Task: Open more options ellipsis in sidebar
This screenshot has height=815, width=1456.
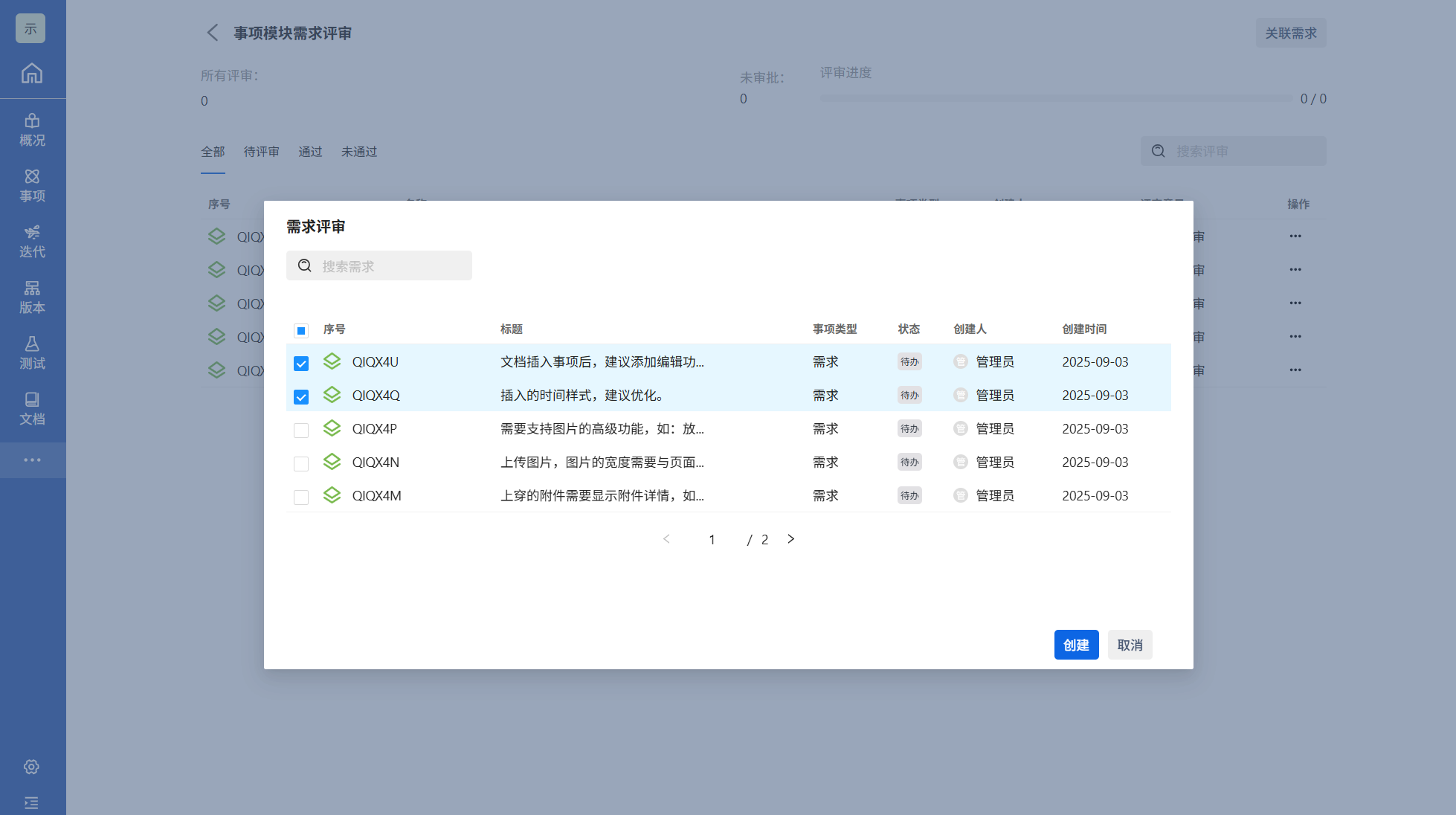Action: pos(32,460)
